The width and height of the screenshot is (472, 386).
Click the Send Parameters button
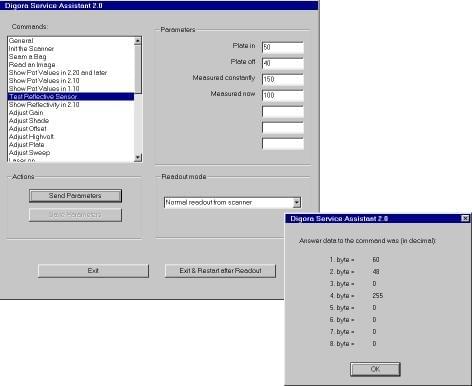(x=75, y=196)
